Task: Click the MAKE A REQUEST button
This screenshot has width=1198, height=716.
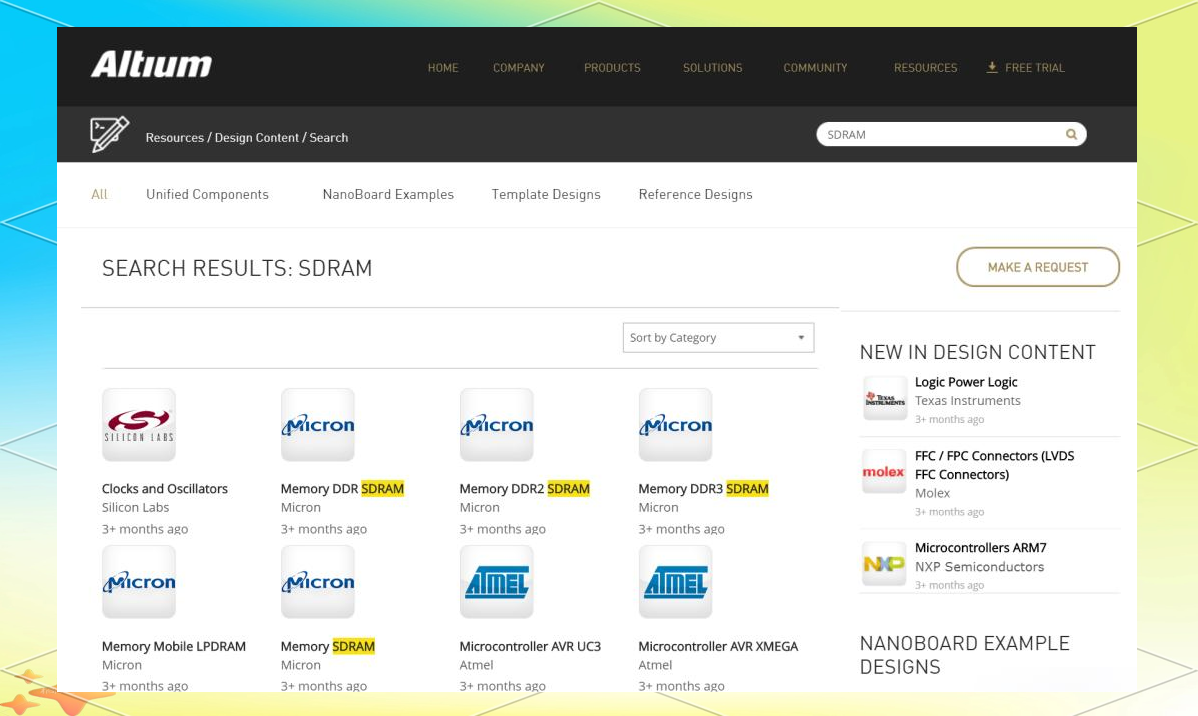Action: (1038, 267)
